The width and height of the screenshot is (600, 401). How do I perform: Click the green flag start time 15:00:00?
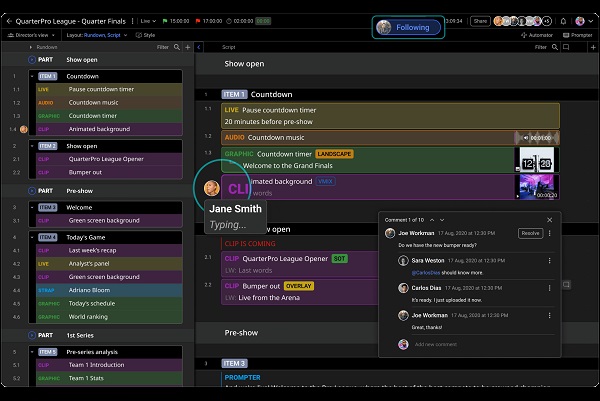[176, 21]
